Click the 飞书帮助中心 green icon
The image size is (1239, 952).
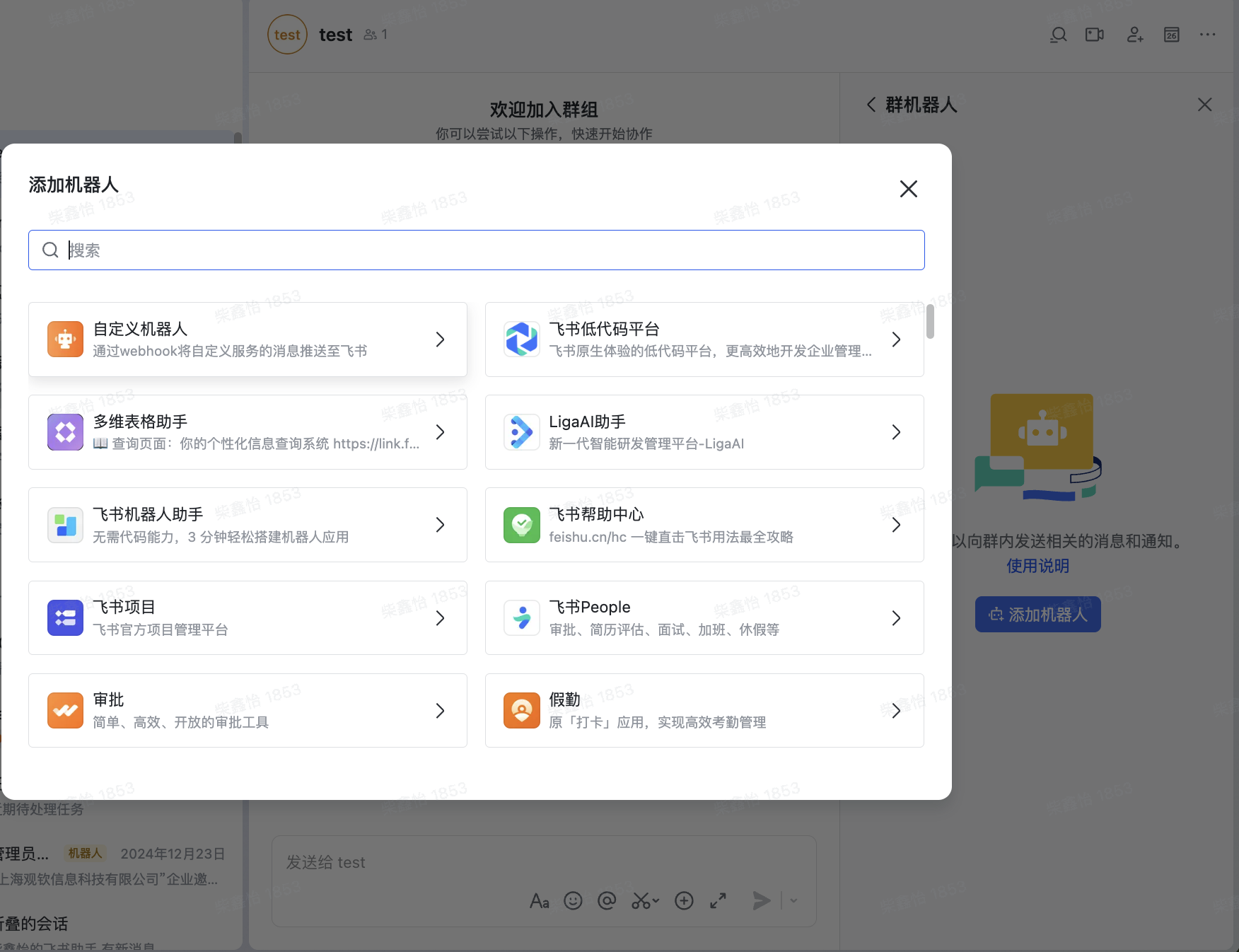(x=522, y=525)
